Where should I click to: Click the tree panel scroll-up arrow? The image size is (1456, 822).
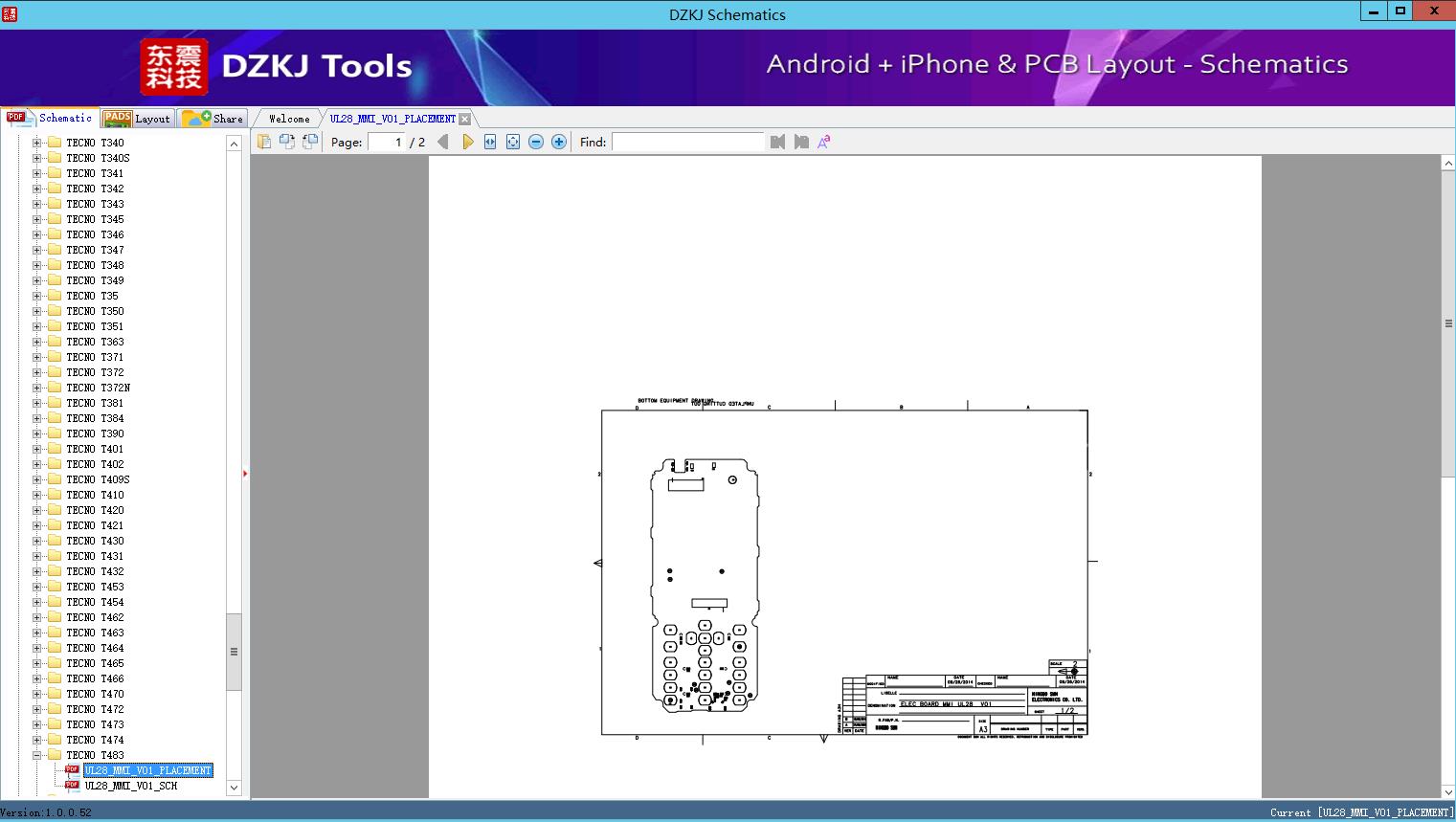coord(234,143)
